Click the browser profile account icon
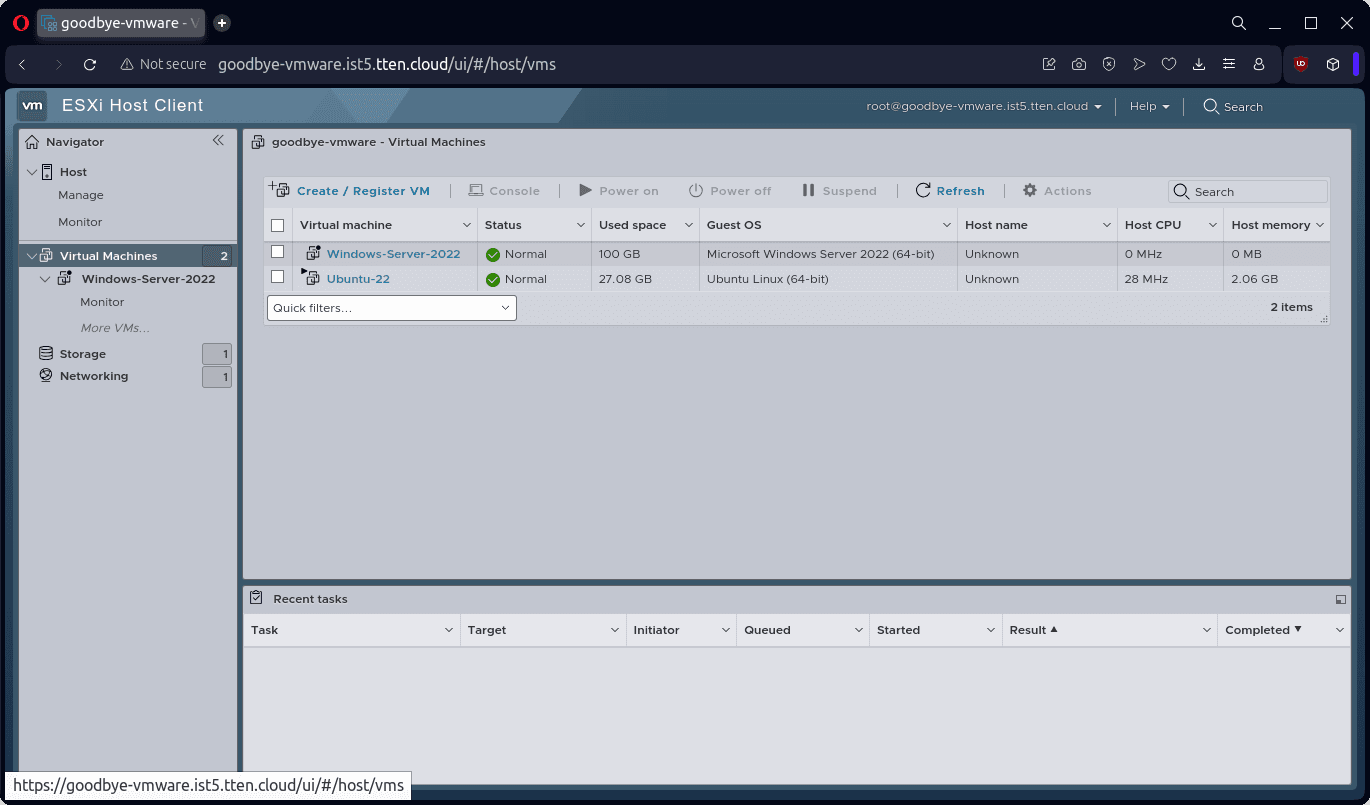This screenshot has width=1370, height=805. point(1259,64)
